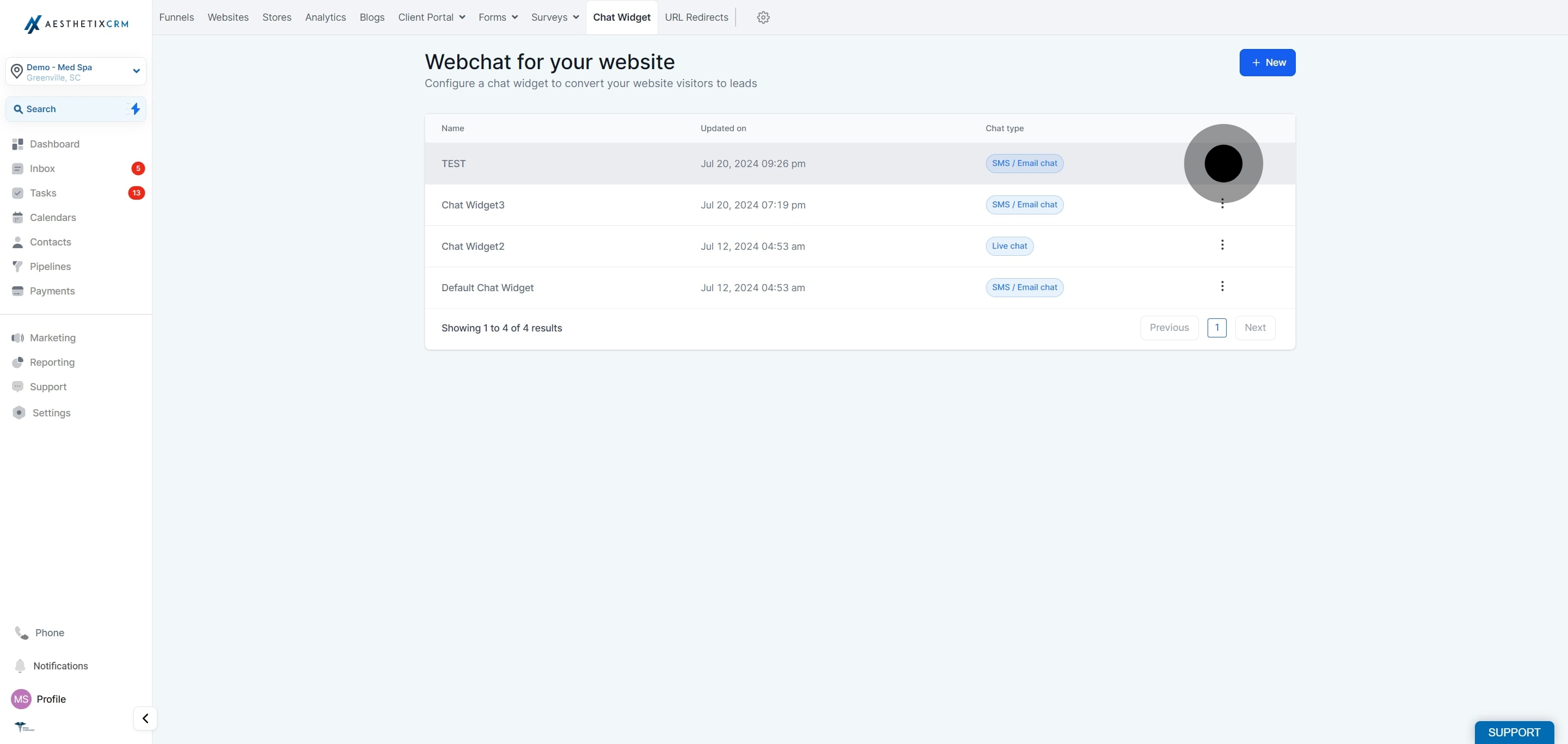The height and width of the screenshot is (744, 1568).
Task: Click the Name column header
Action: (453, 128)
